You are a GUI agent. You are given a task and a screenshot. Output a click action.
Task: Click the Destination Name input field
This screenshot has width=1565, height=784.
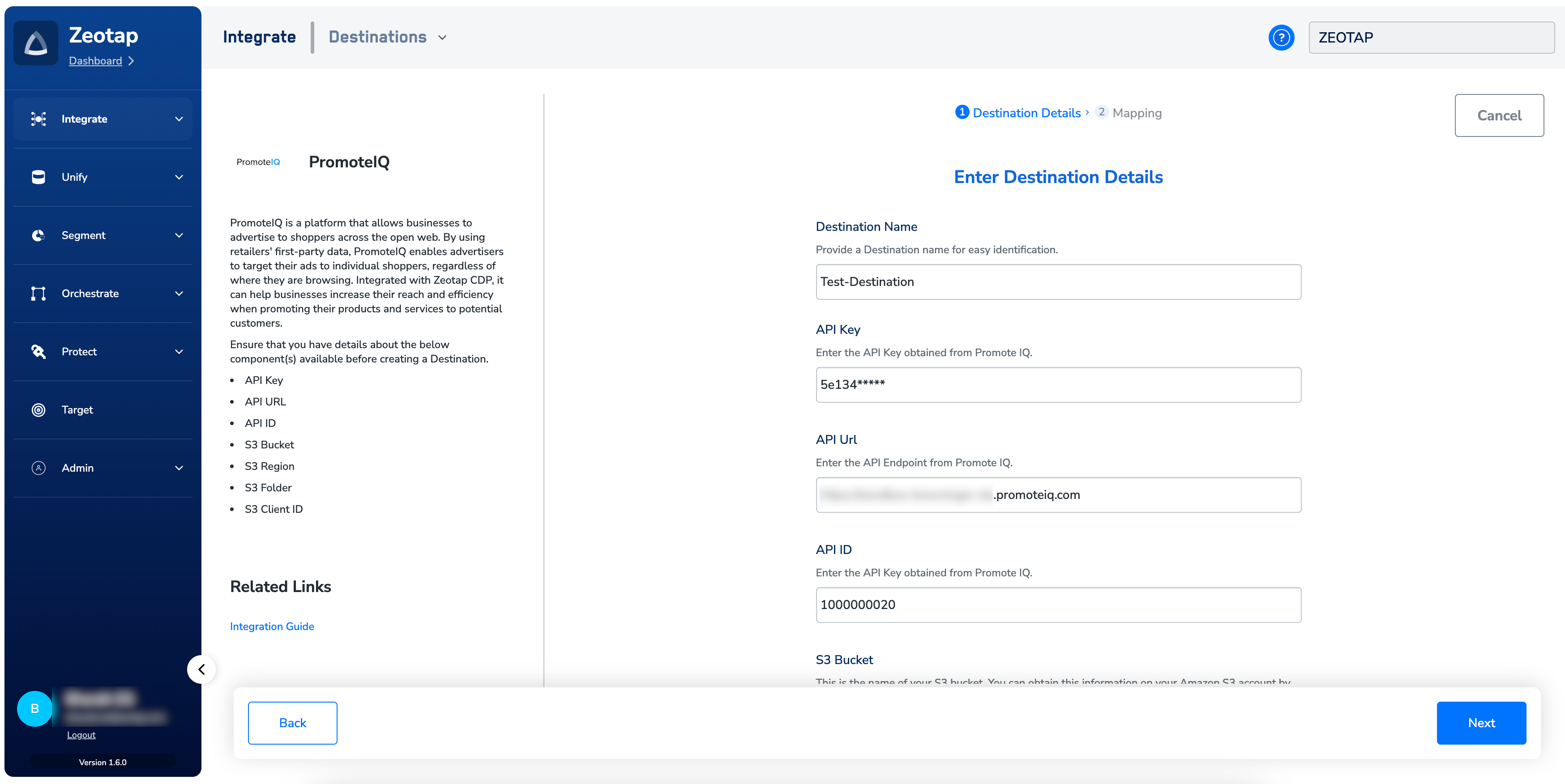tap(1058, 282)
